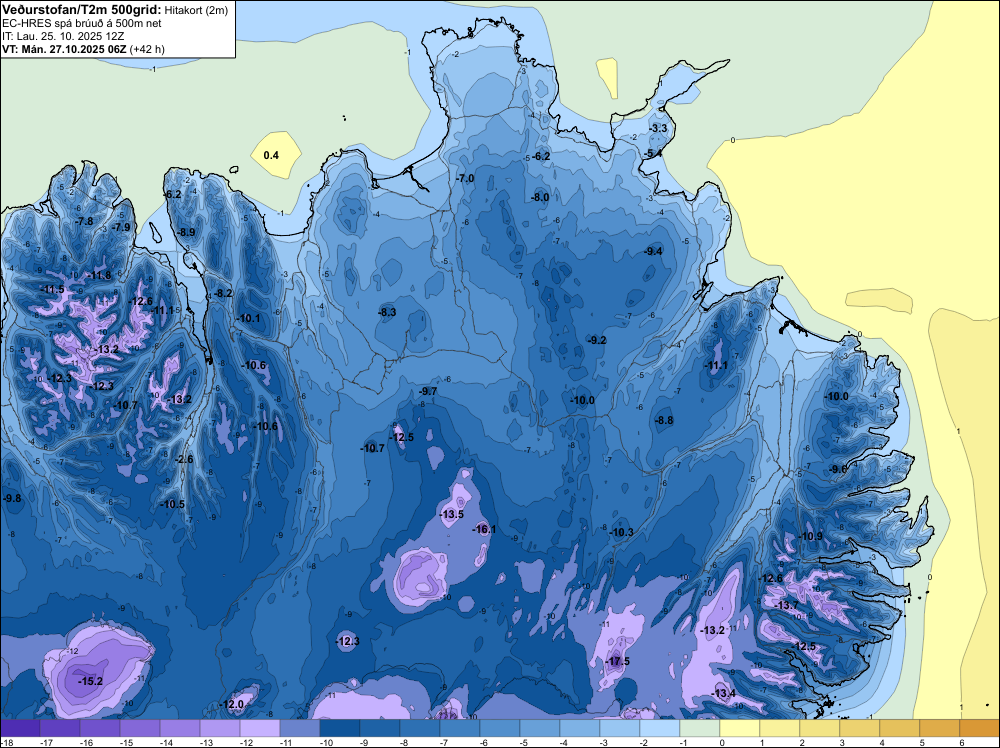Click the -7.0 temperature label
1000x748 pixels.
pos(465,179)
